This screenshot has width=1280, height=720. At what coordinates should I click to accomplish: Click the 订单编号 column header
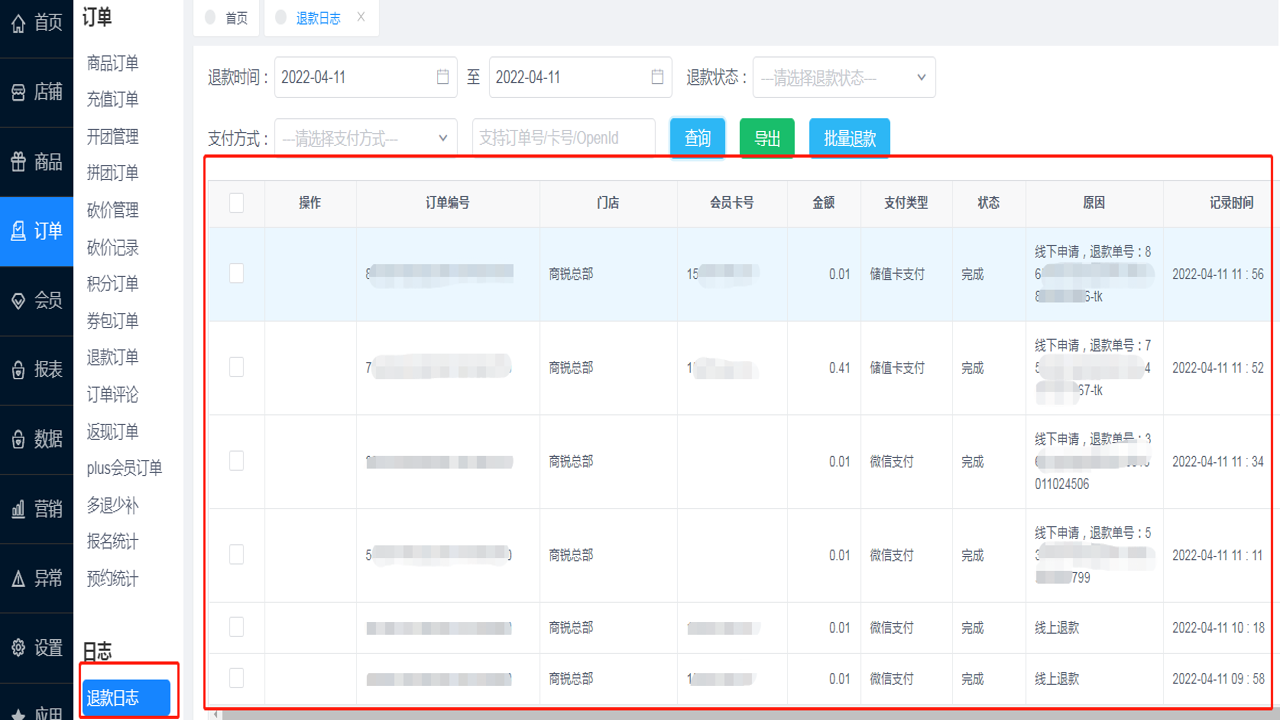click(x=447, y=203)
